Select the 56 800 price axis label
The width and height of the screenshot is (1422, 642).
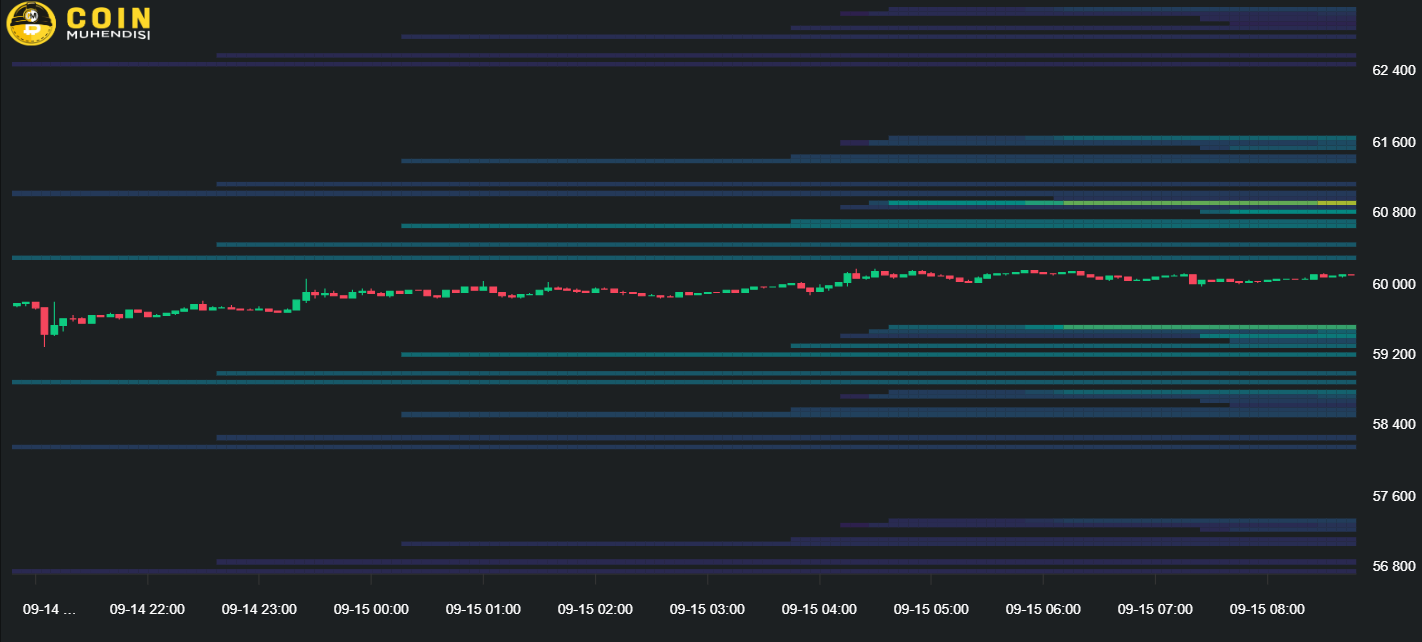point(1393,566)
